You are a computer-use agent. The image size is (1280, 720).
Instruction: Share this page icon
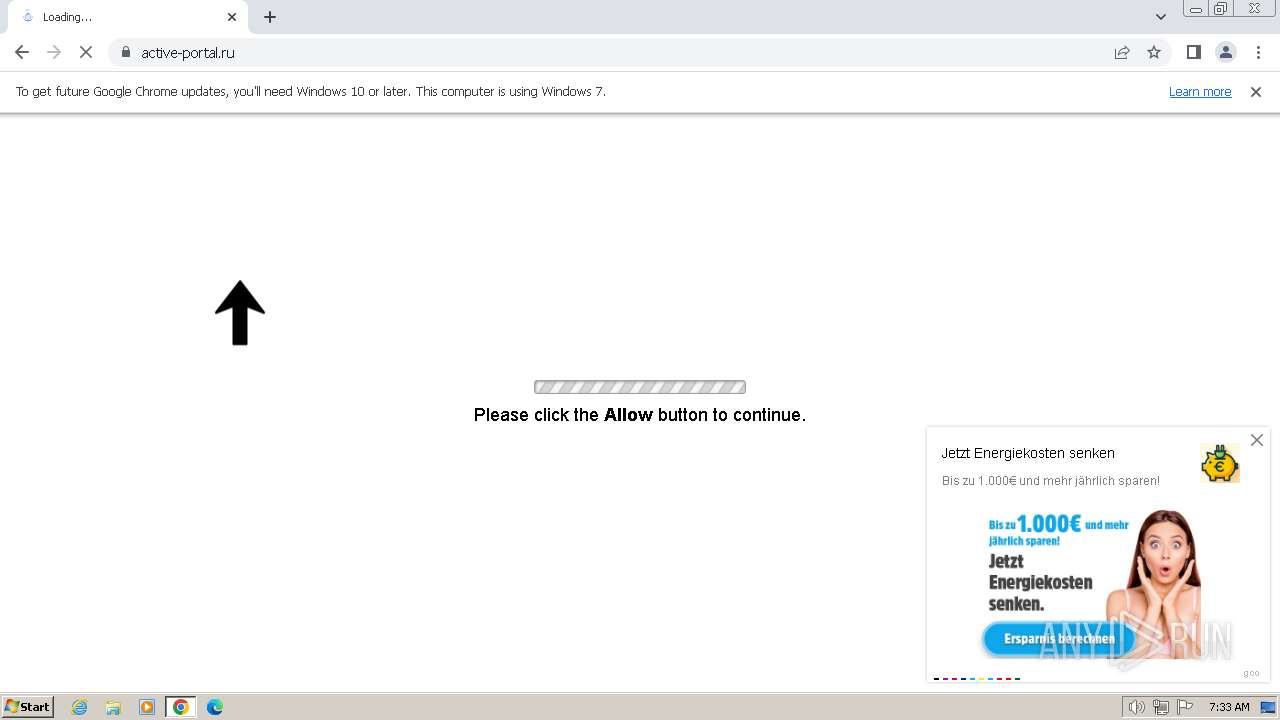pyautogui.click(x=1122, y=52)
